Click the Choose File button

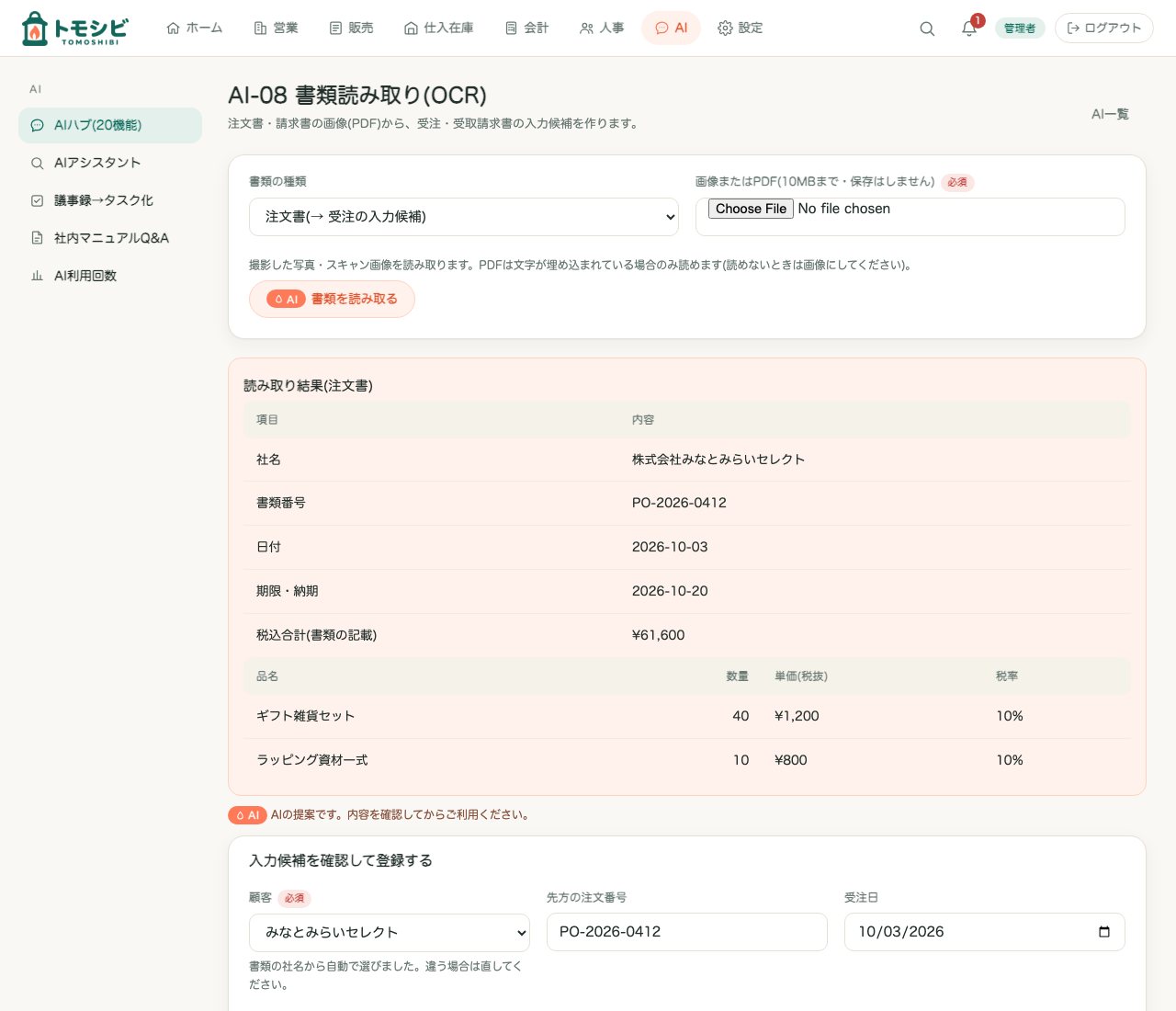751,209
